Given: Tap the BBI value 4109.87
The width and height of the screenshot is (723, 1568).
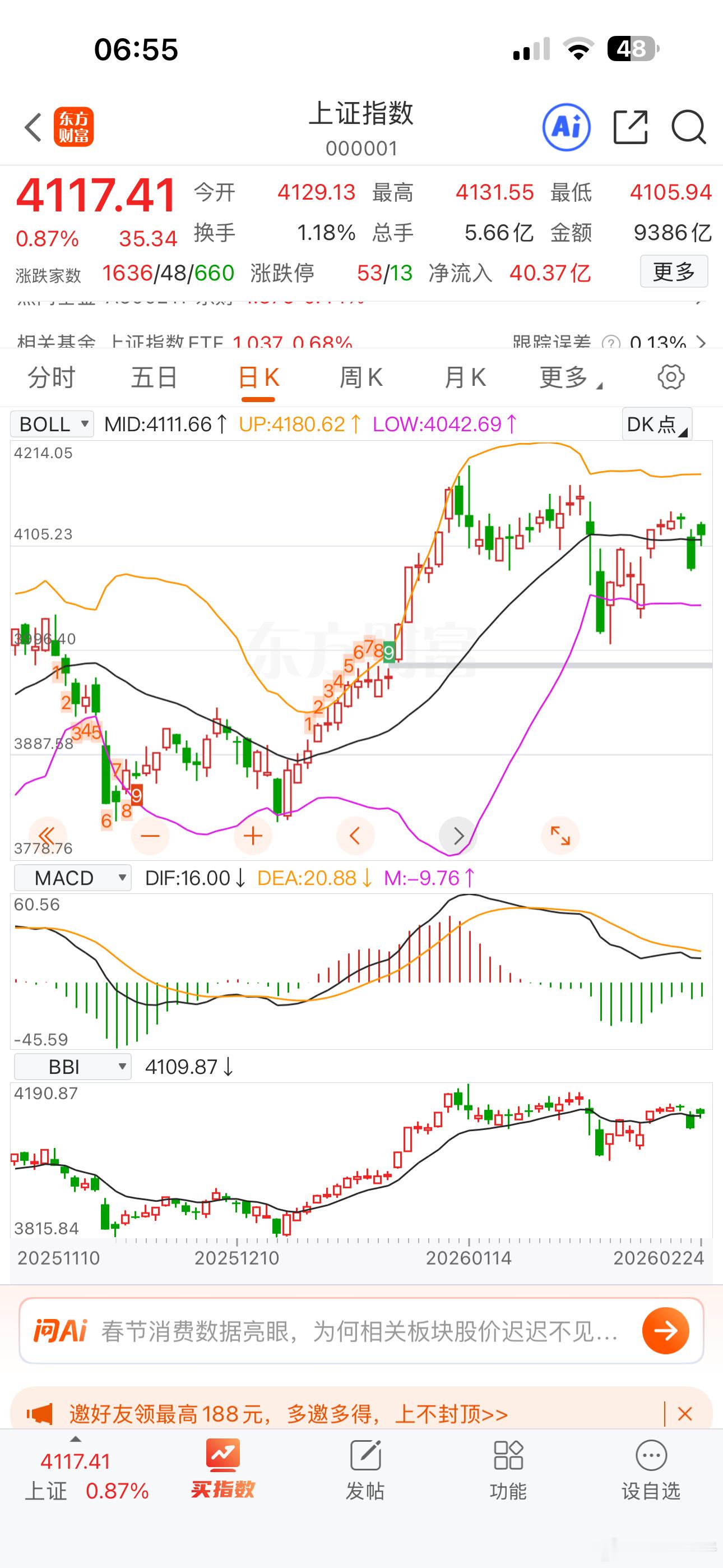Looking at the screenshot, I should click(x=189, y=1067).
